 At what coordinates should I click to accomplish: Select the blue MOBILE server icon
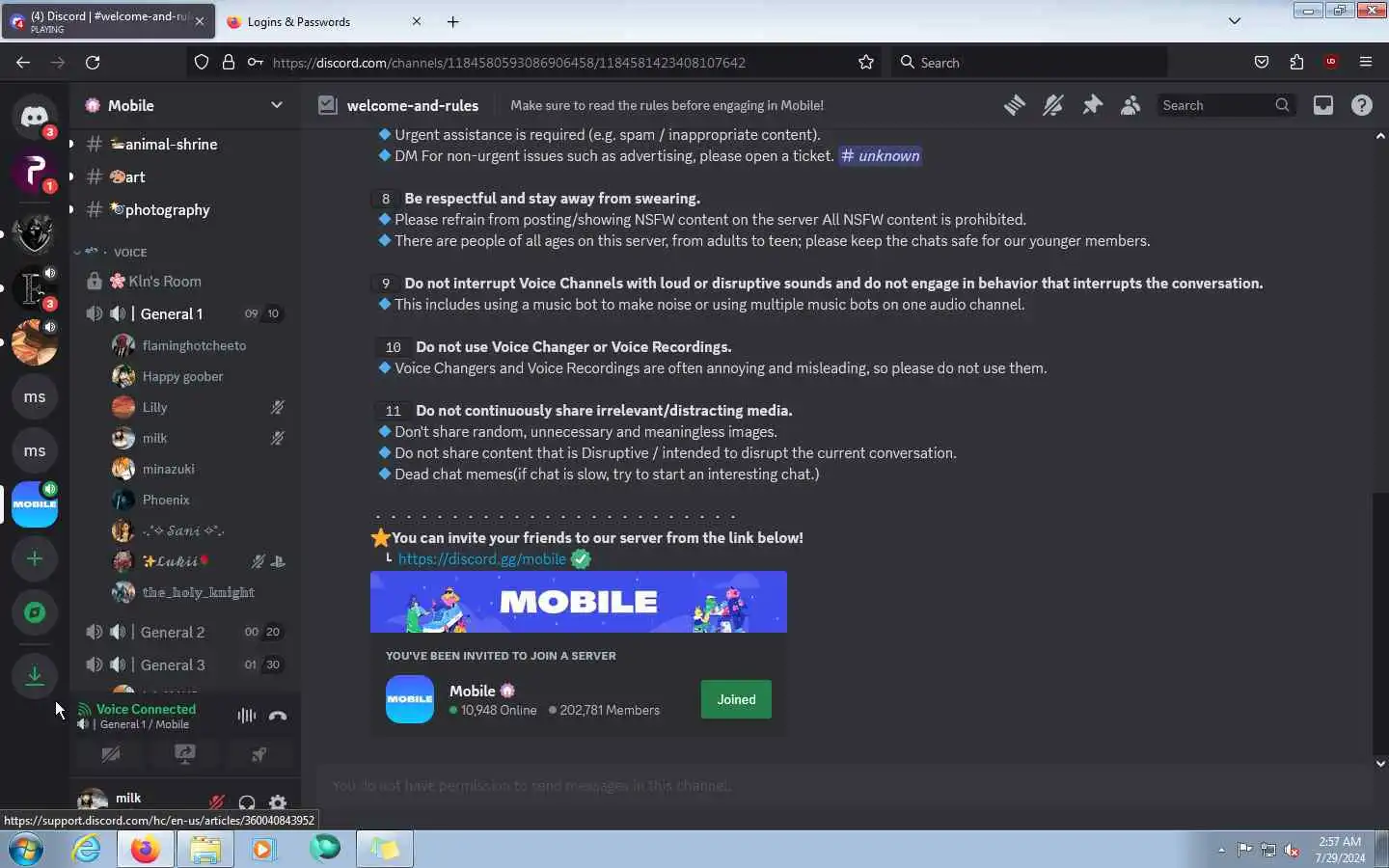pos(35,504)
